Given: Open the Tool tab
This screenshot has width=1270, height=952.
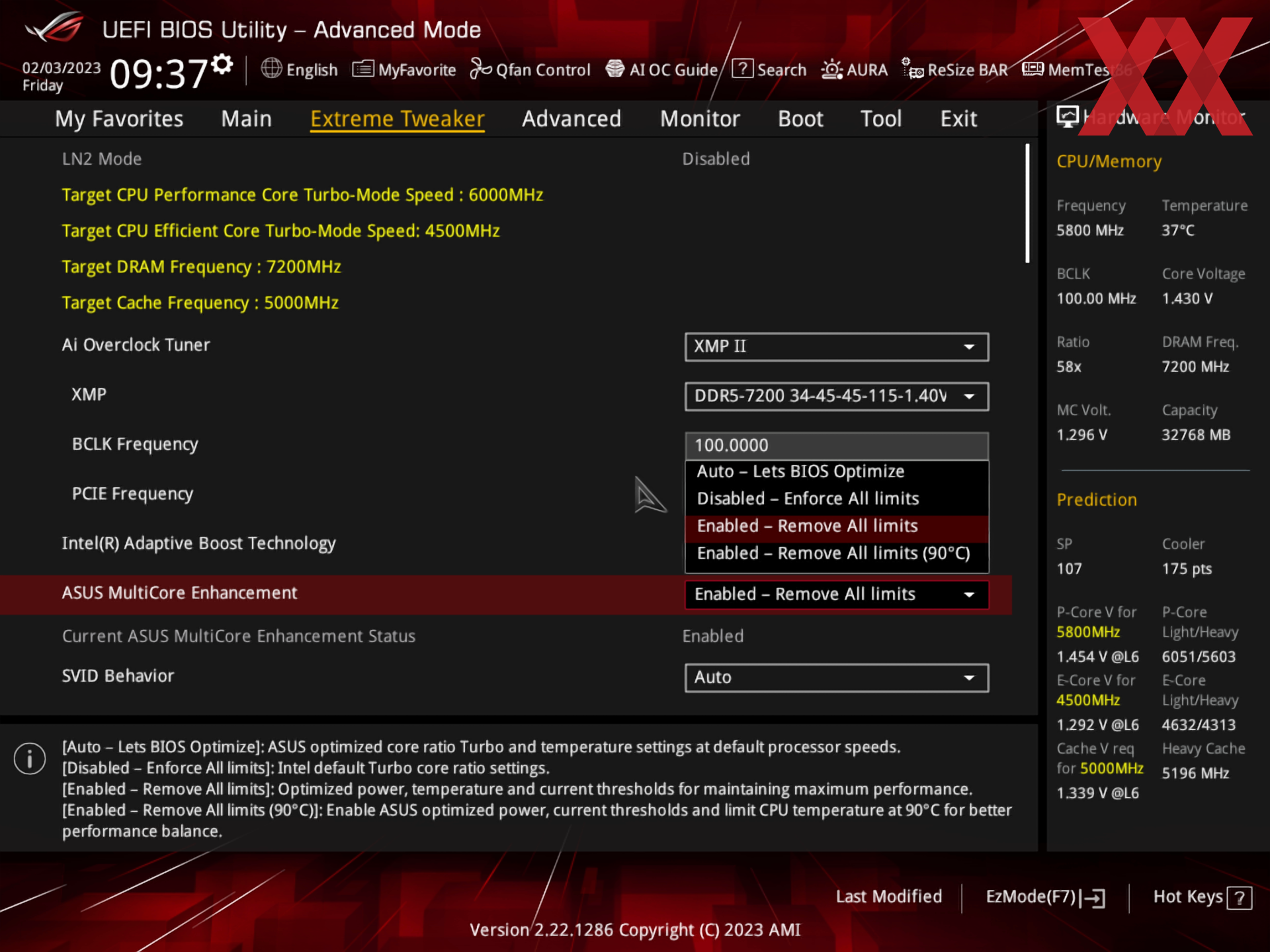Looking at the screenshot, I should 881,119.
